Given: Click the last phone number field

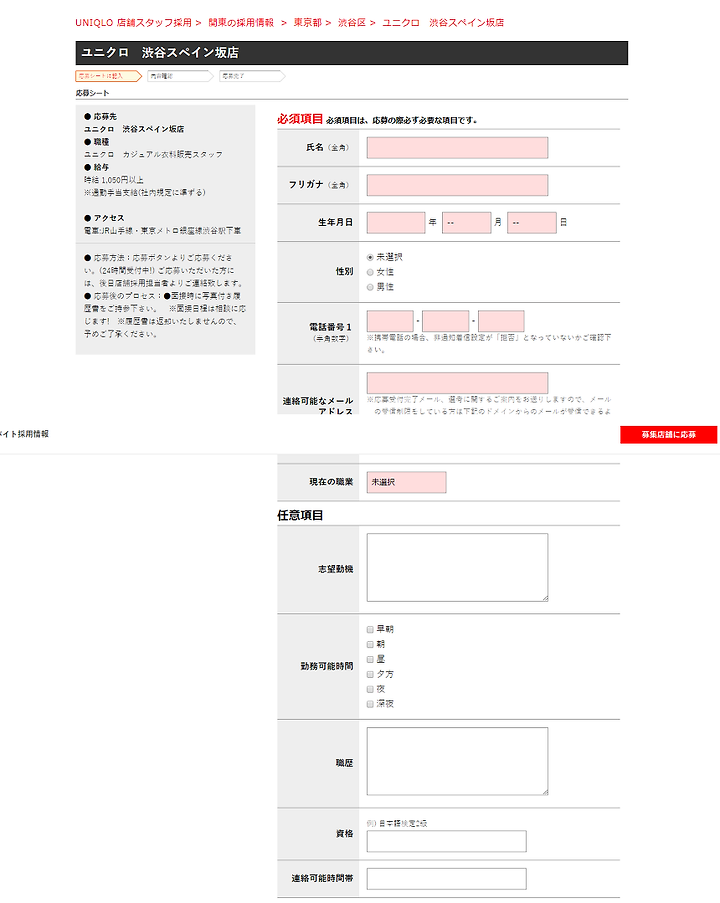Looking at the screenshot, I should click(501, 321).
